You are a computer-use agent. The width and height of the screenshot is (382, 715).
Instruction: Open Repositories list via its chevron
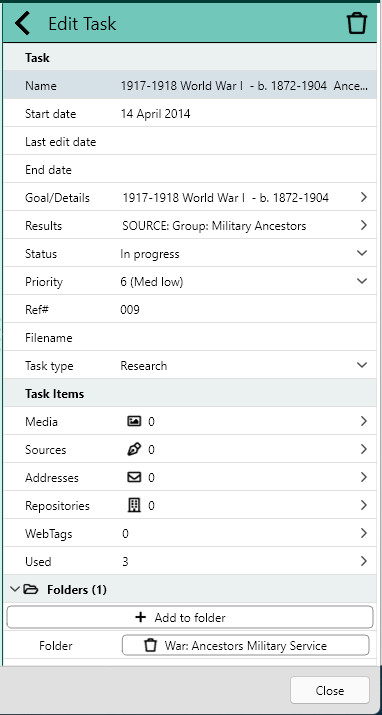363,505
